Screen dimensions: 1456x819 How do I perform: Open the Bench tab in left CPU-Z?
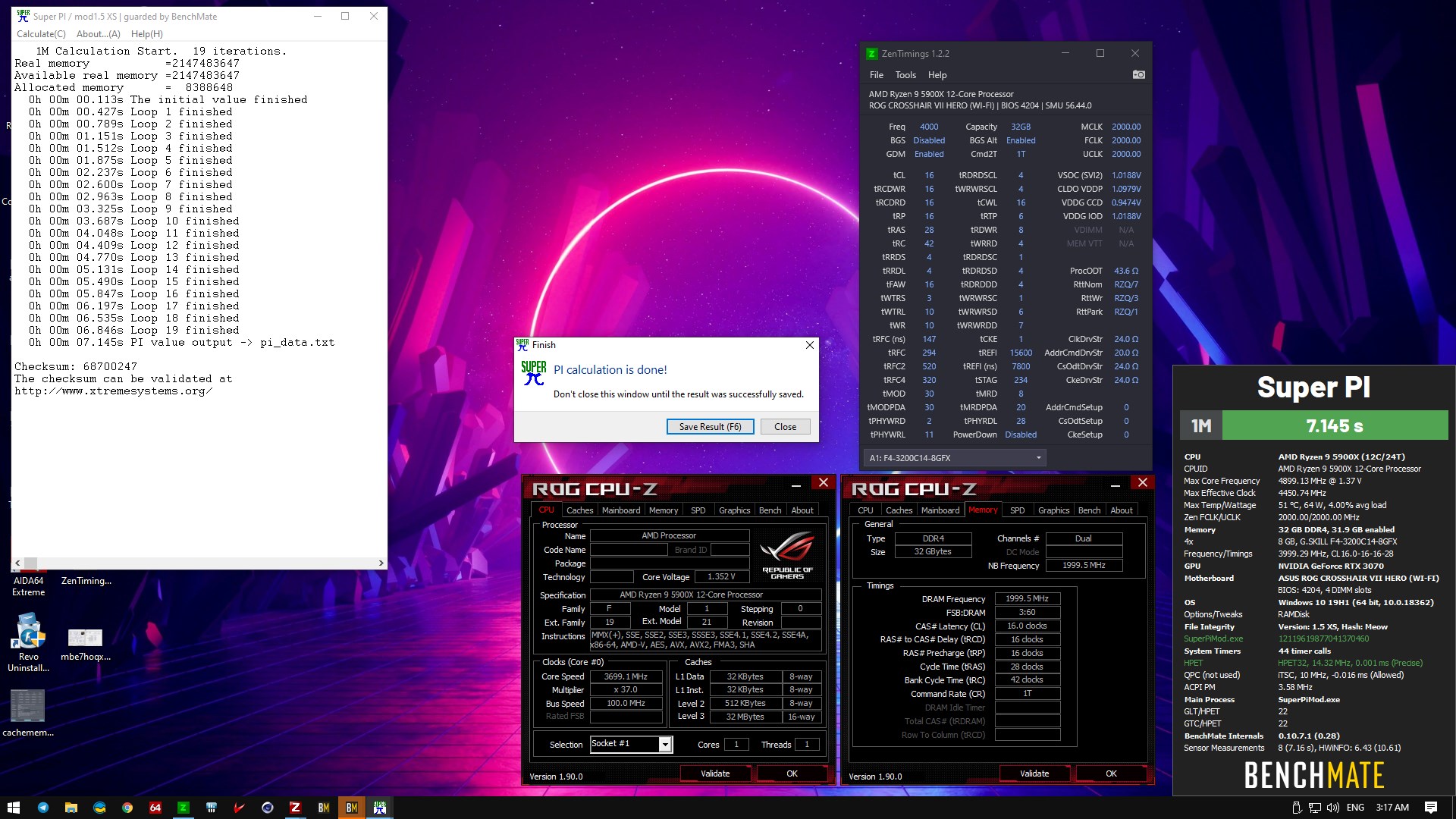click(770, 510)
